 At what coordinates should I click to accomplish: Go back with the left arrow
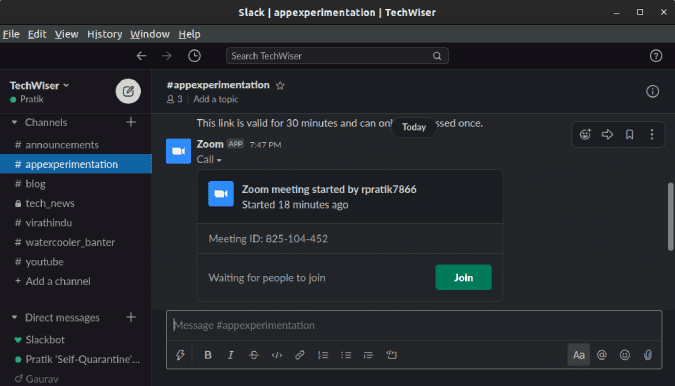coord(141,56)
